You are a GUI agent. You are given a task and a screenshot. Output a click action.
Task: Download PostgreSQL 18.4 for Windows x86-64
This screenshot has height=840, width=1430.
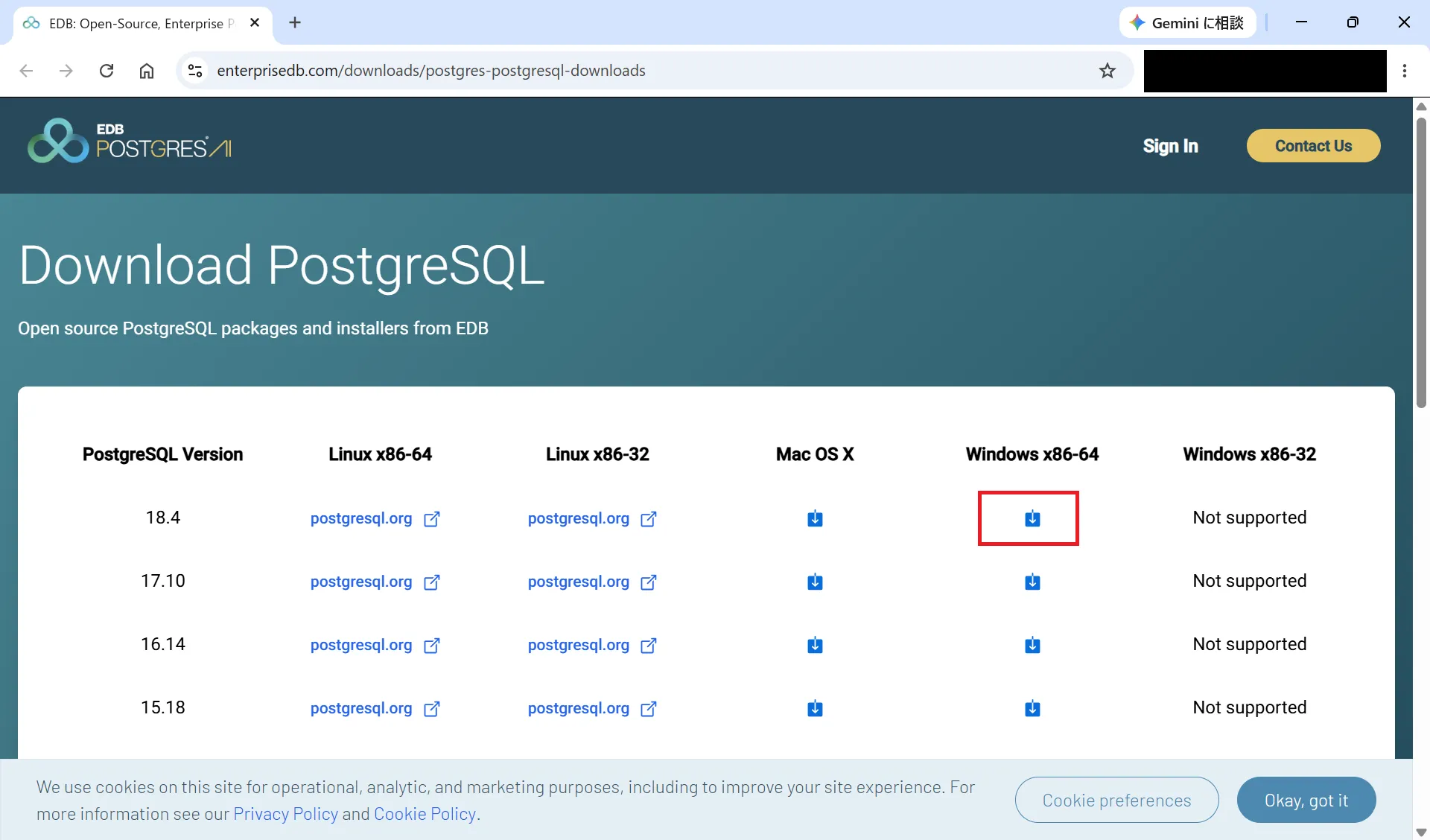pos(1032,518)
